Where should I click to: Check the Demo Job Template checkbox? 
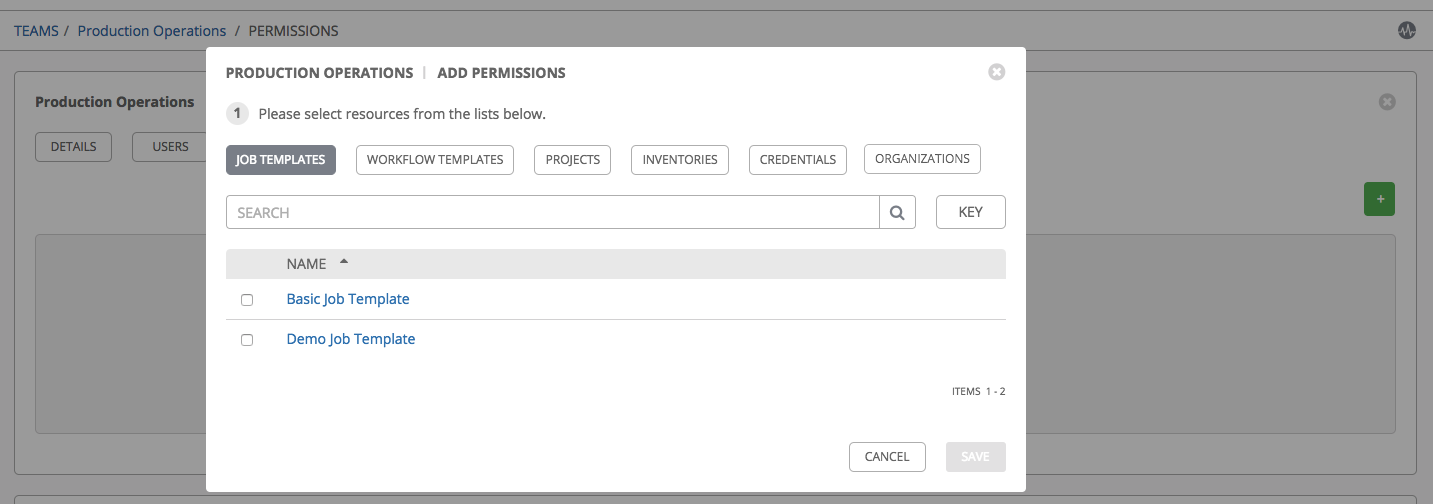tap(247, 340)
